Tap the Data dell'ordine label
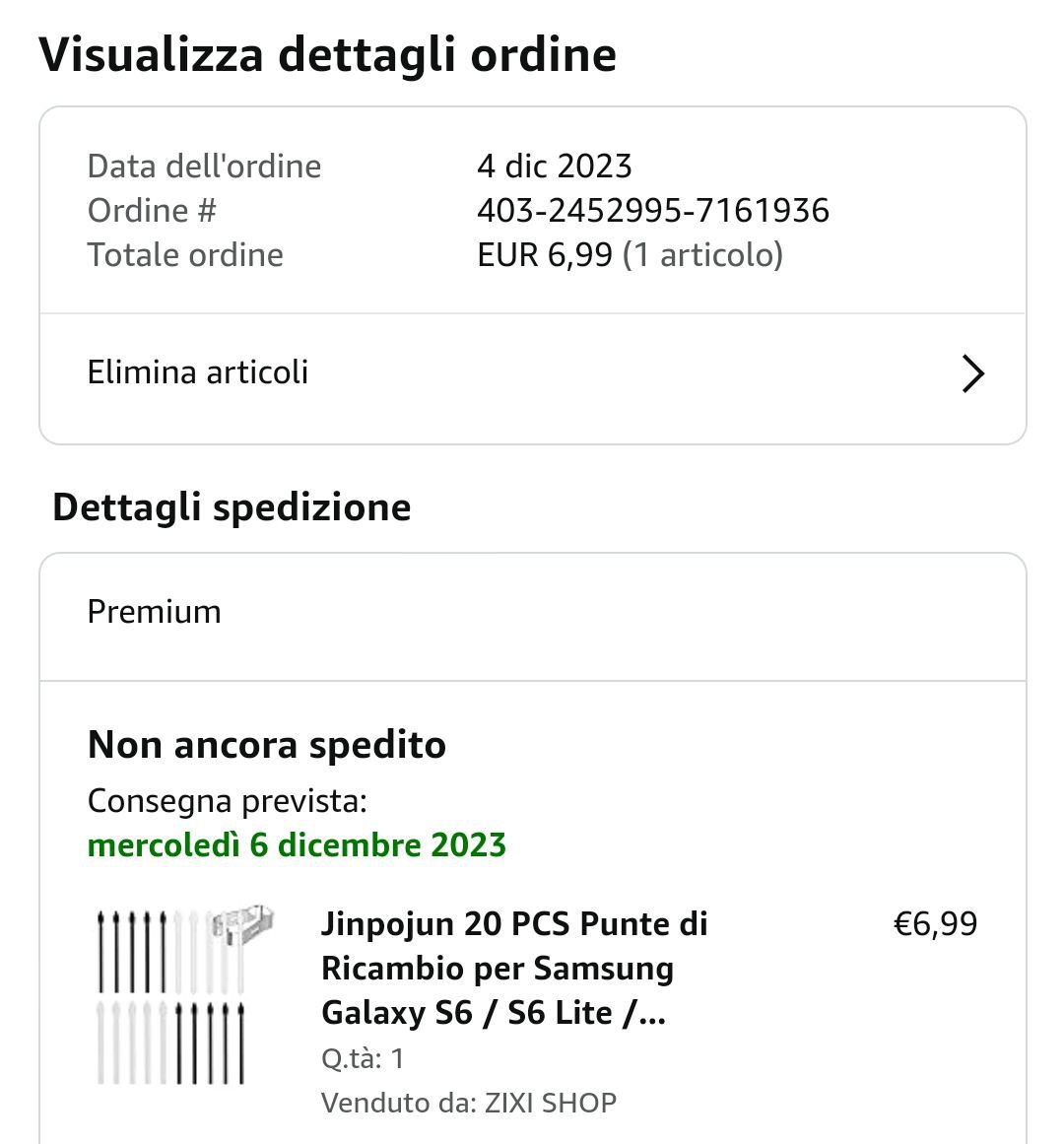The height and width of the screenshot is (1144, 1064). (204, 166)
